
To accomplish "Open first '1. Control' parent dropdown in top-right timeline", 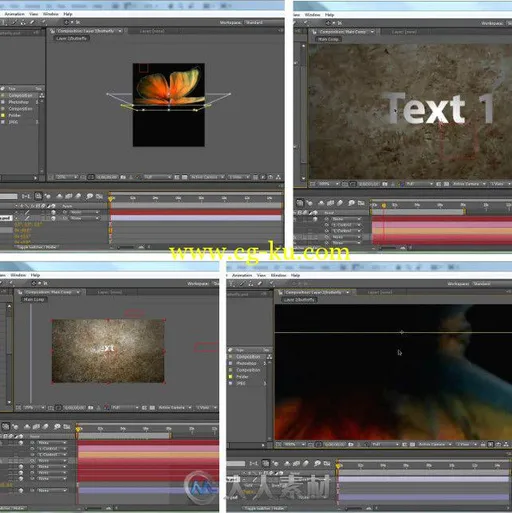I will [x=347, y=225].
